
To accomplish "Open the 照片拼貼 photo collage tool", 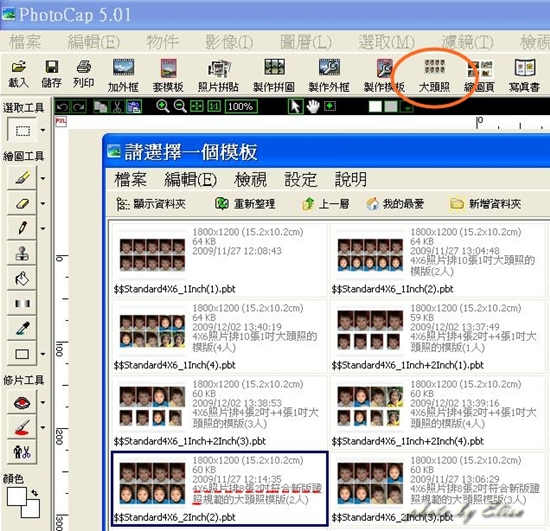I will (x=218, y=75).
